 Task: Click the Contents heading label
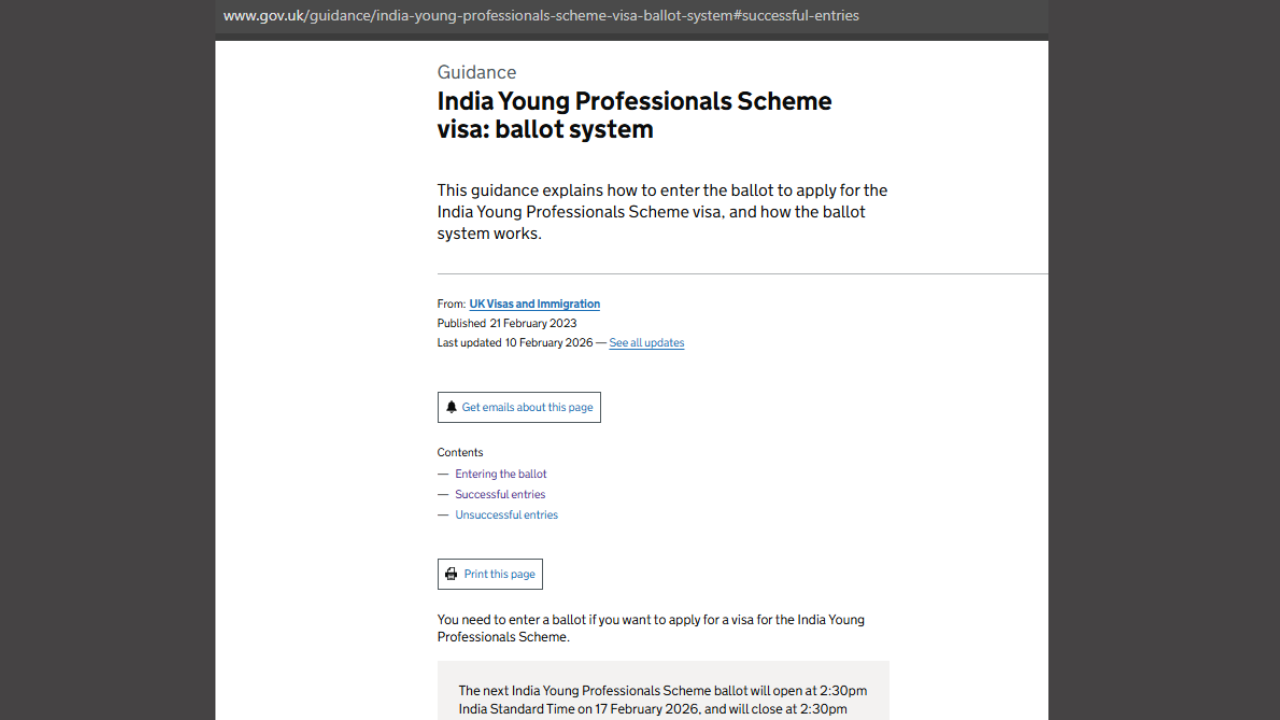(460, 452)
